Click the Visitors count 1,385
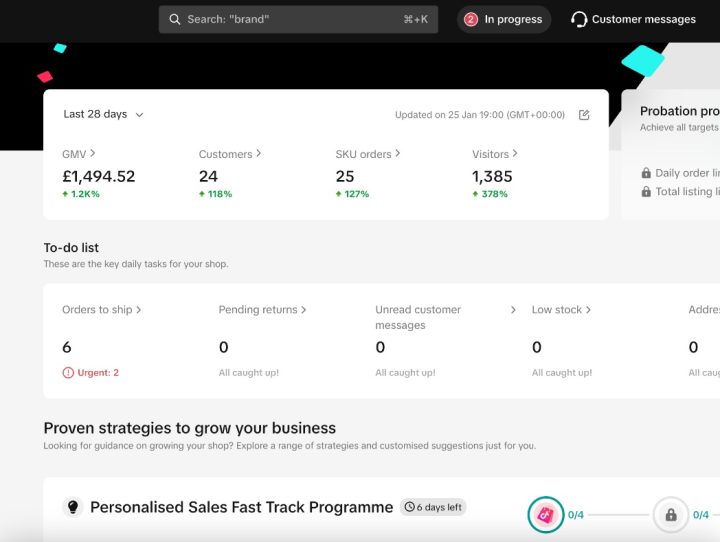 [492, 176]
